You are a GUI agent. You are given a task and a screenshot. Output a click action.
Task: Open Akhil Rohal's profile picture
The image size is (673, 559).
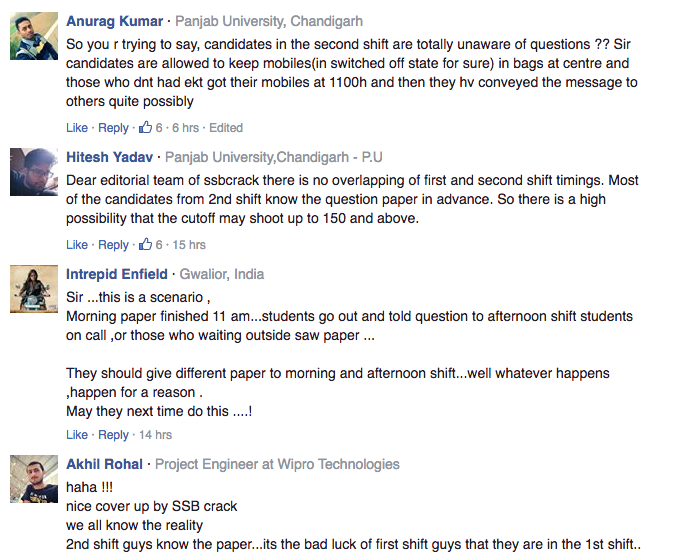pos(34,479)
